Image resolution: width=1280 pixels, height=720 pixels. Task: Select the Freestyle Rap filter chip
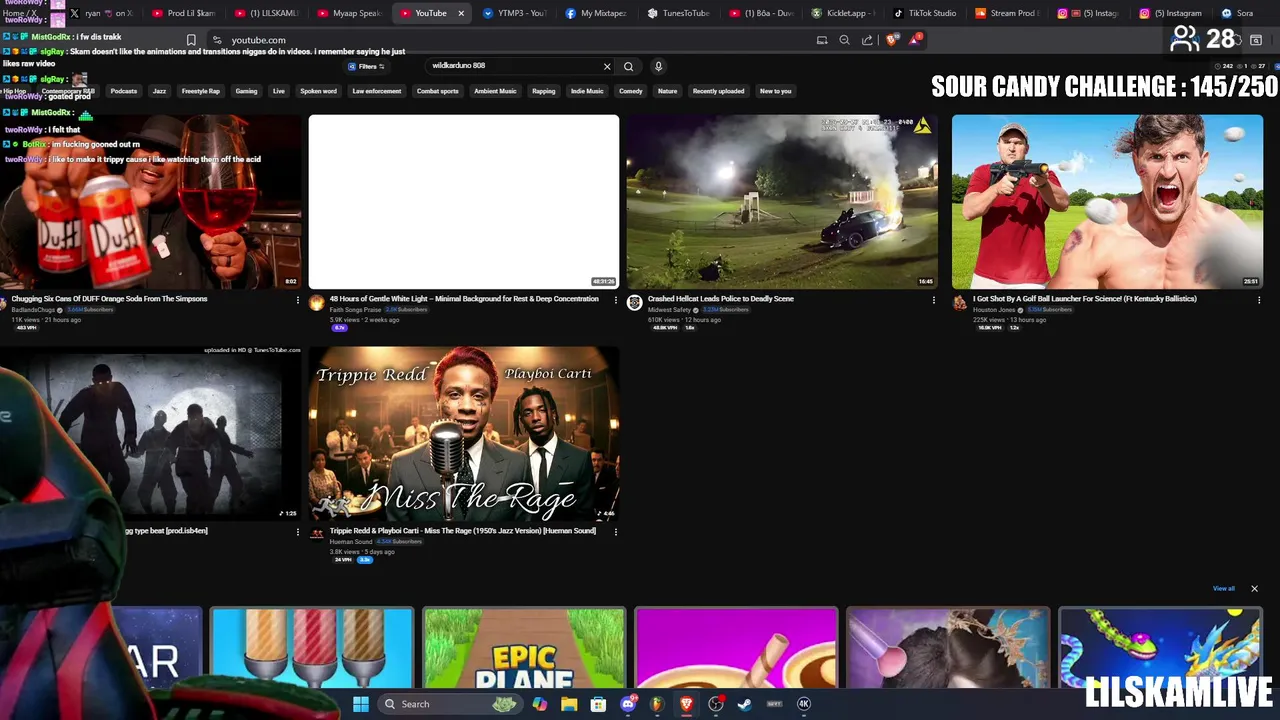tap(201, 91)
